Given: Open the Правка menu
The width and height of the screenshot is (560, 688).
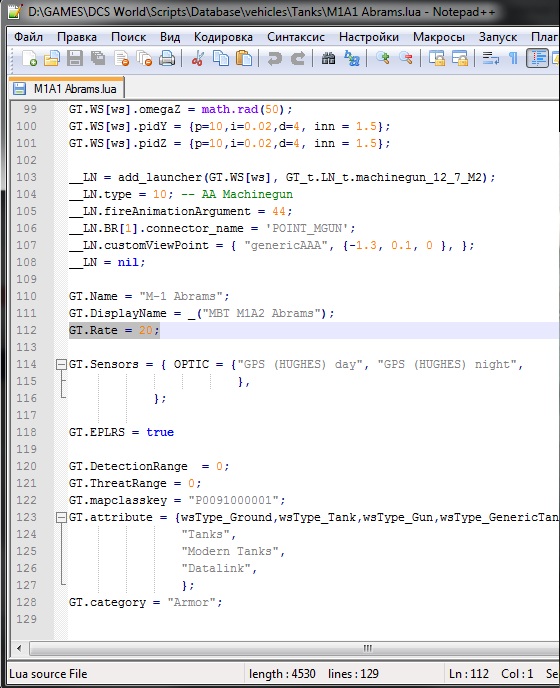Looking at the screenshot, I should coord(77,37).
